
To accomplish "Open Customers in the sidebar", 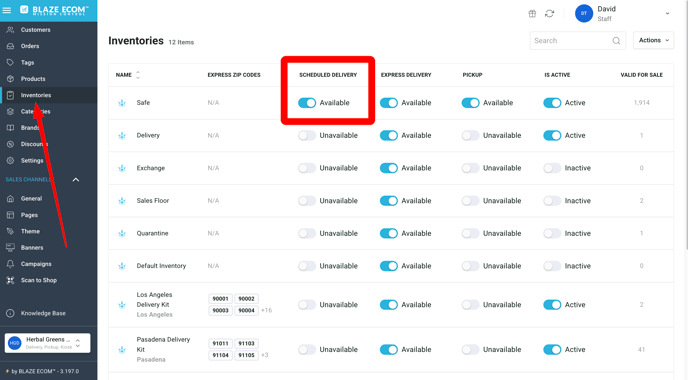I will pos(36,30).
